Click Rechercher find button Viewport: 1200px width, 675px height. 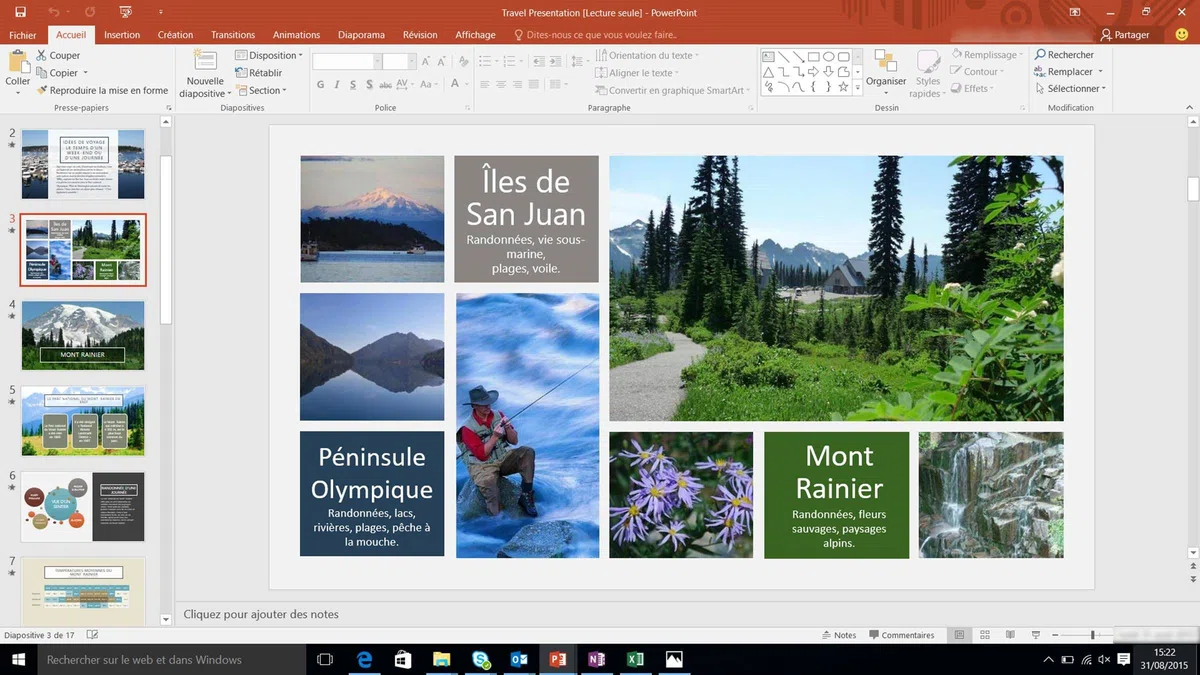[1065, 55]
